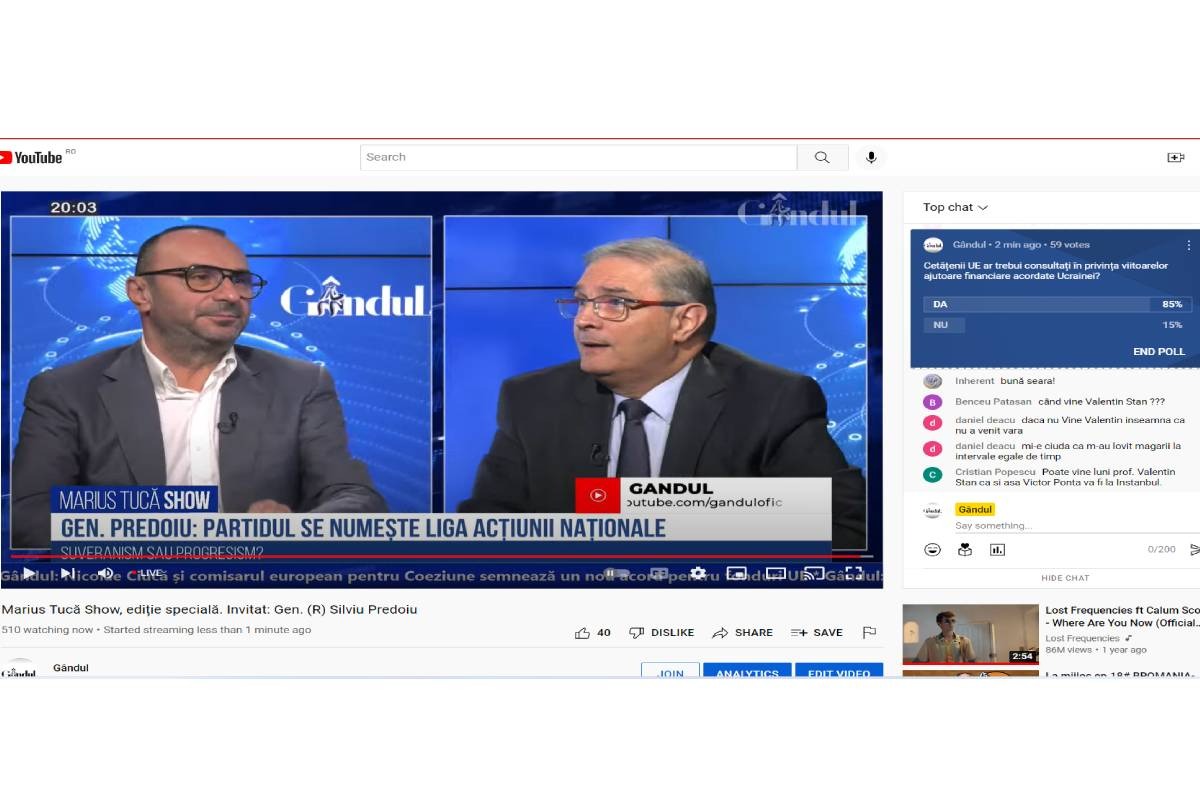Screen dimensions: 1200x800
Task: Toggle subtitles on the player
Action: pos(659,573)
